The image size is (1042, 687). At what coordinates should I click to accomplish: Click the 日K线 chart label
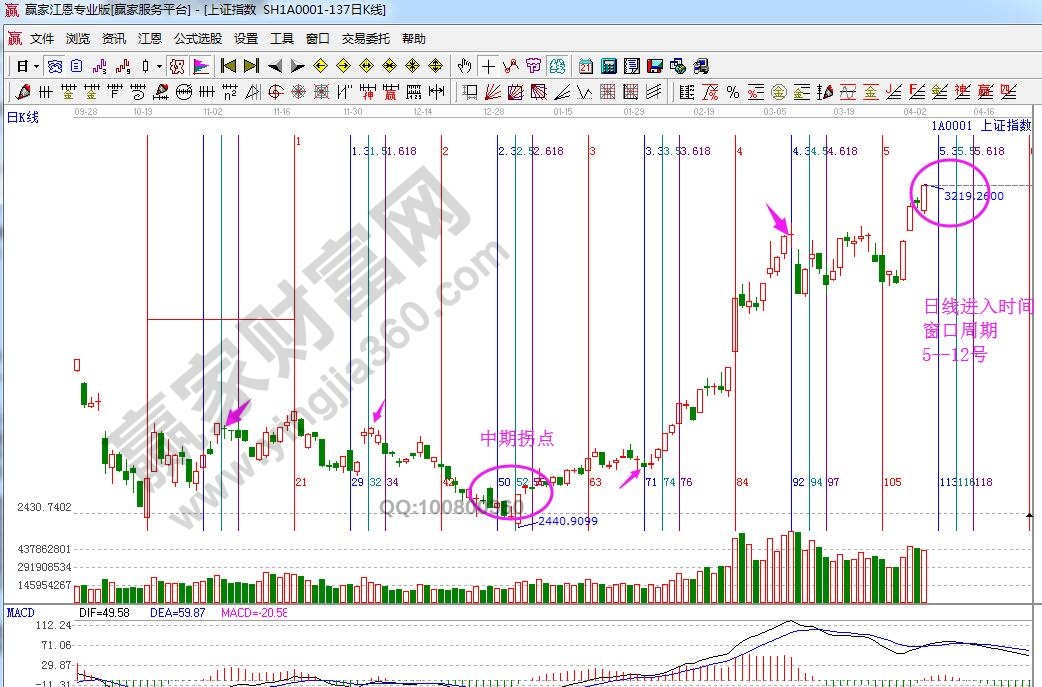pyautogui.click(x=23, y=118)
